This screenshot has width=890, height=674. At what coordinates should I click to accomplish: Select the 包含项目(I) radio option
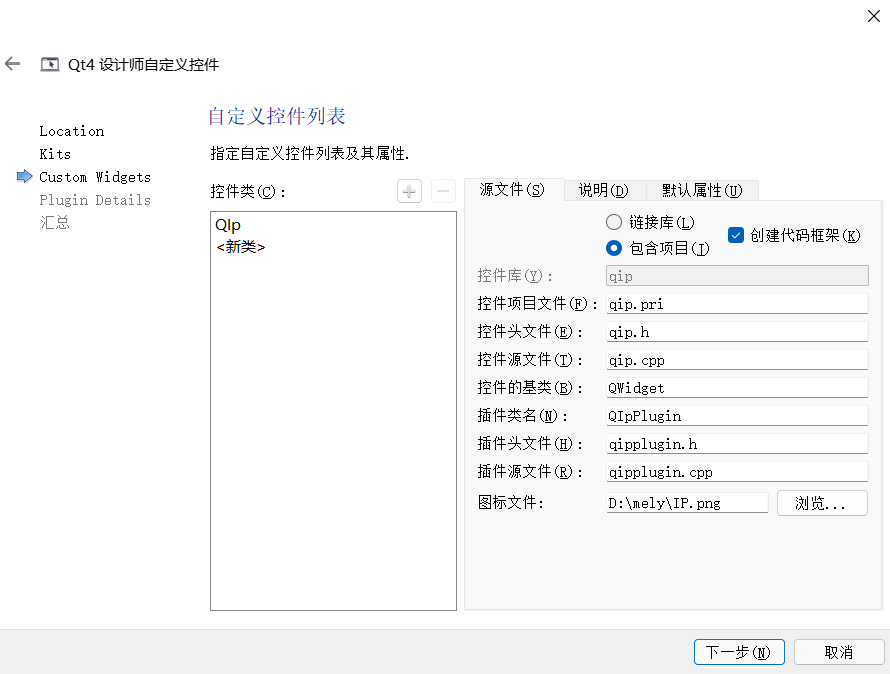coord(657,248)
